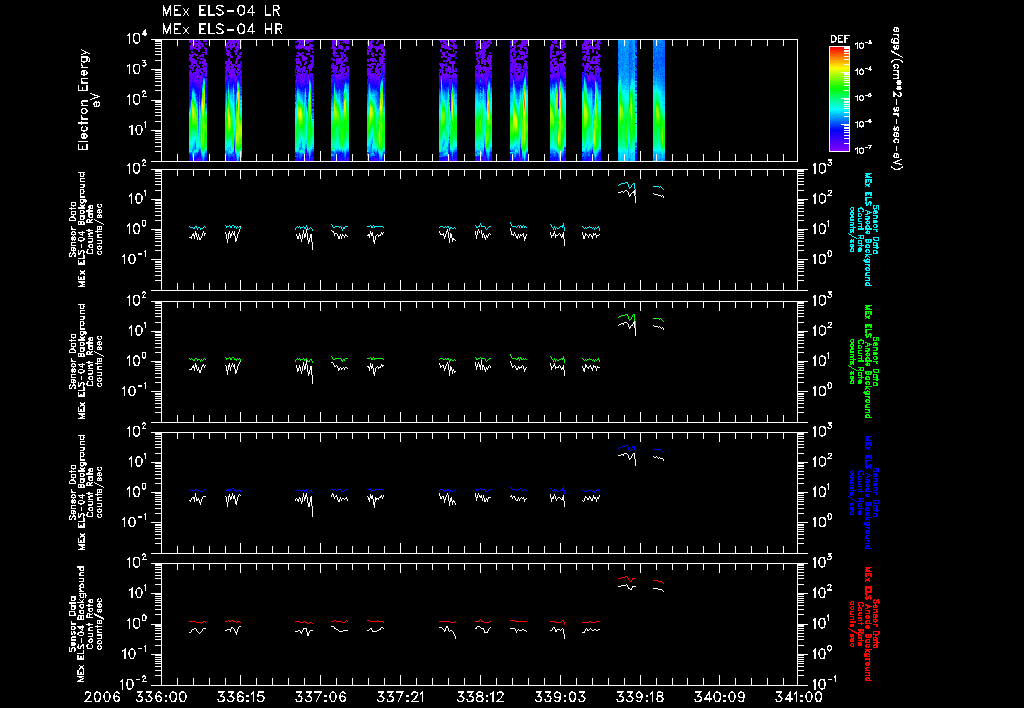Click the raised blue trace near 339:18

(x=627, y=449)
